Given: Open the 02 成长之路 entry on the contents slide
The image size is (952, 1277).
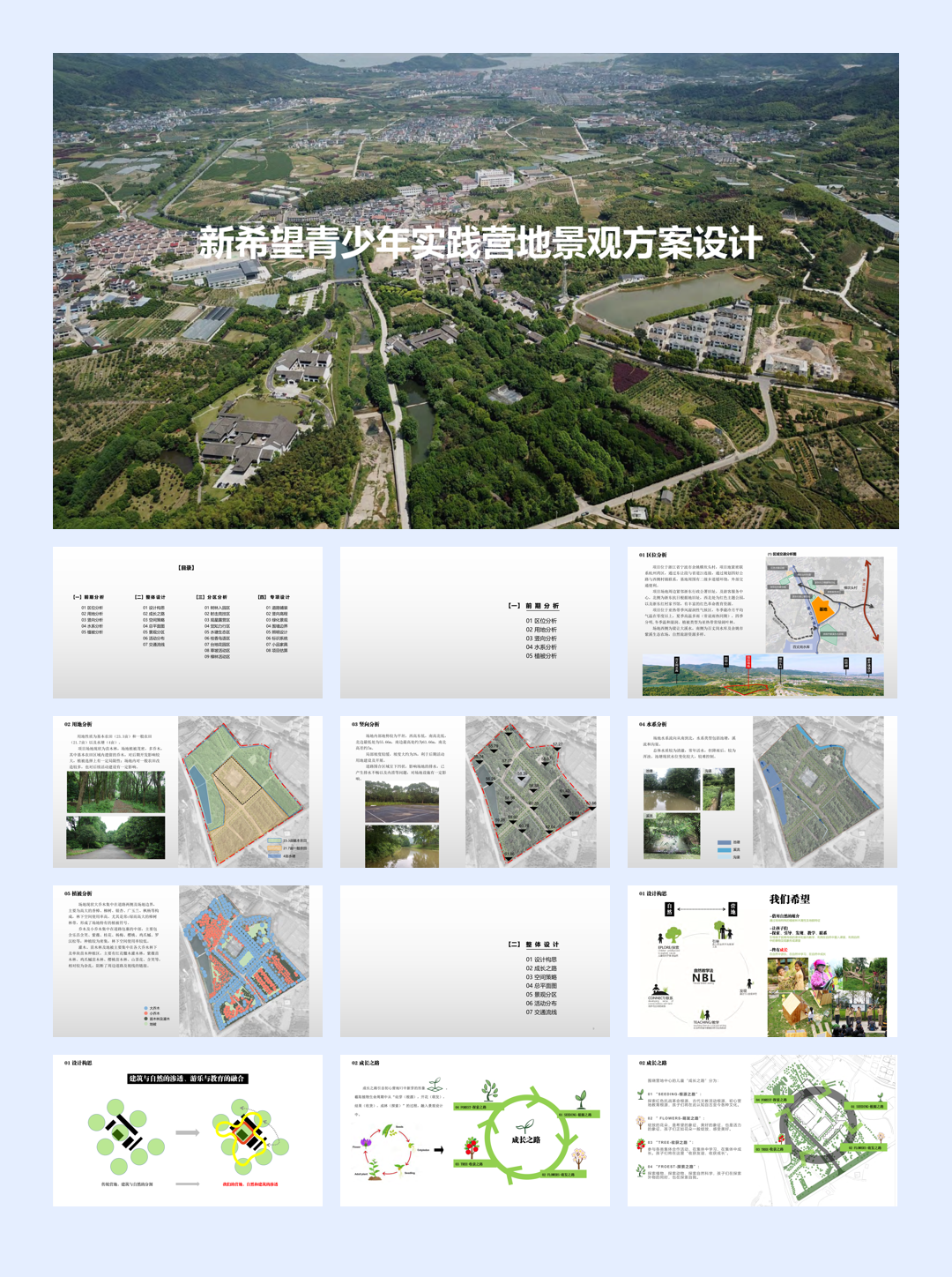Looking at the screenshot, I should pyautogui.click(x=154, y=614).
